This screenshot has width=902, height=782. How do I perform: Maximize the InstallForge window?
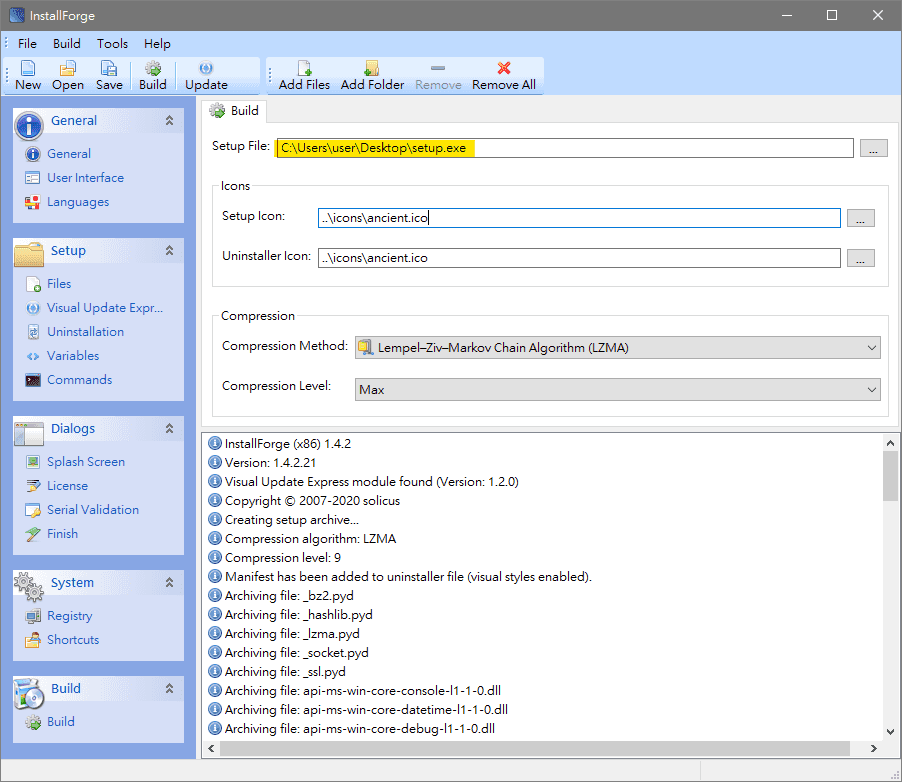832,16
